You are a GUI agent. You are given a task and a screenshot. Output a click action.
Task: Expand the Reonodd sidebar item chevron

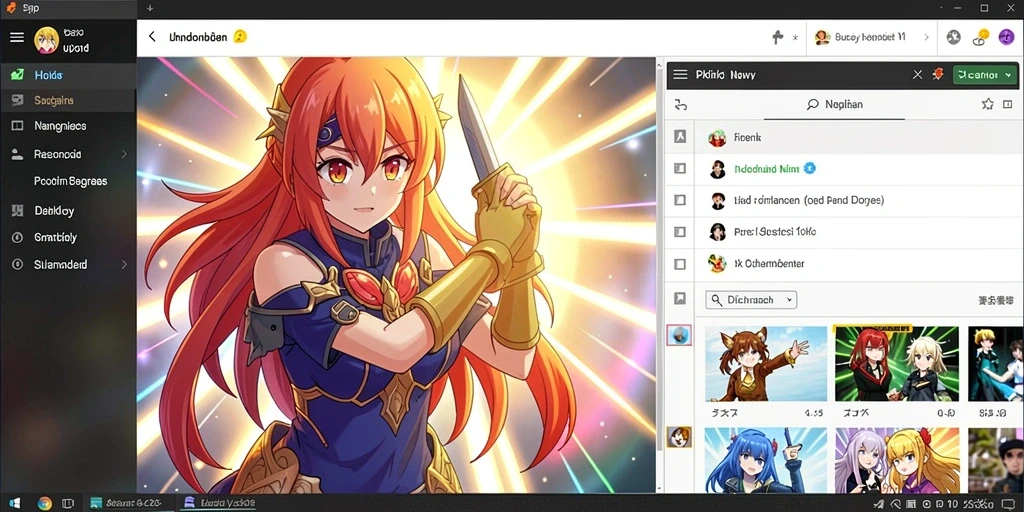coord(124,155)
